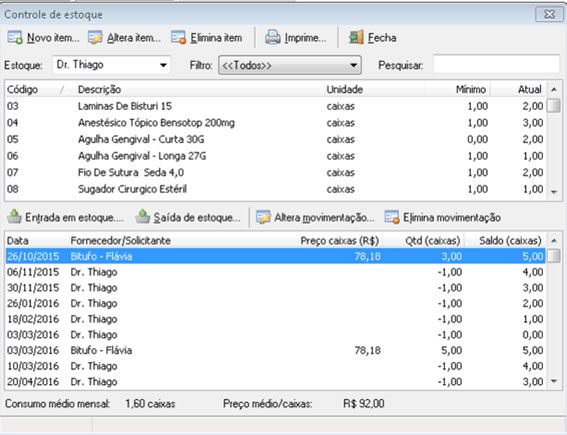The width and height of the screenshot is (567, 435).
Task: Open the Imprime printer icon
Action: coord(273,37)
